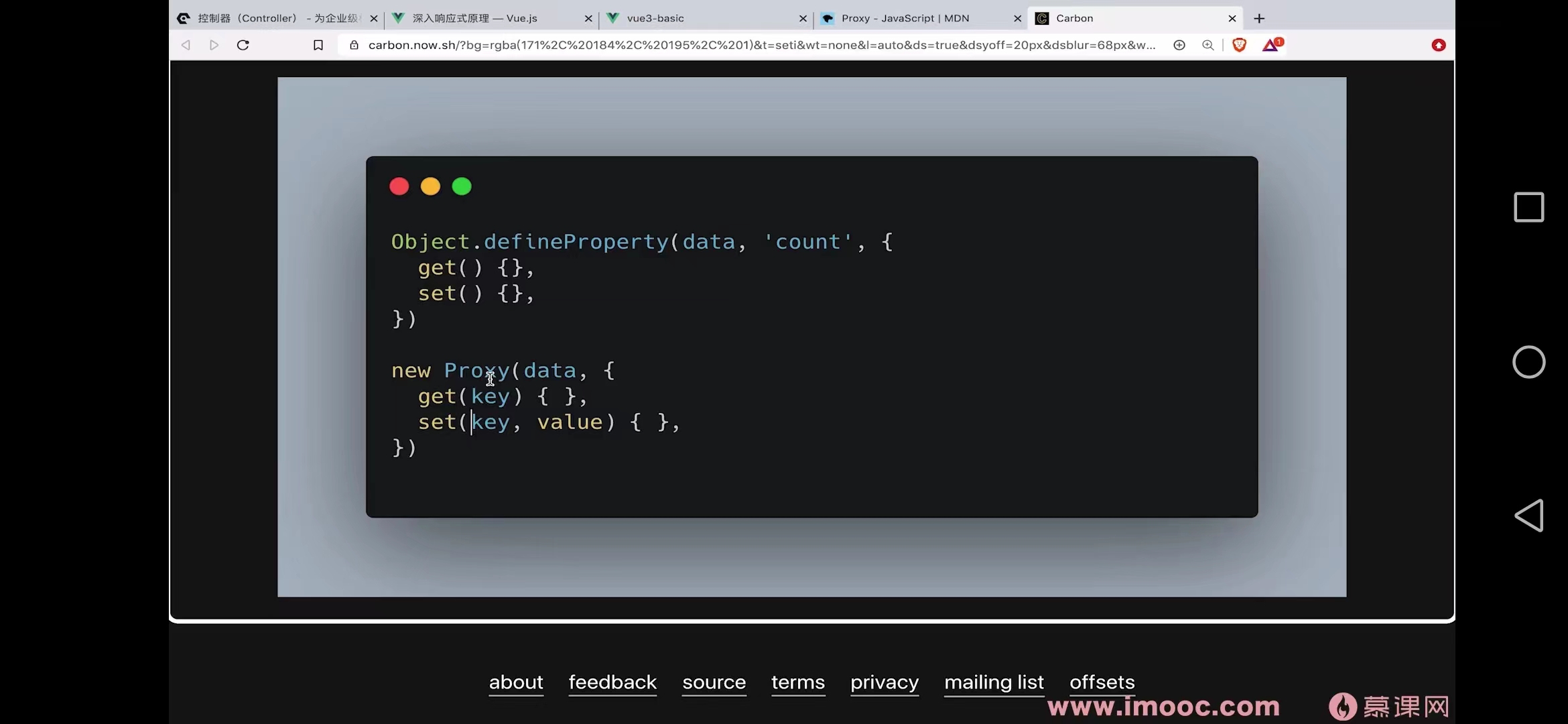Click the browser reload icon
The height and width of the screenshot is (724, 1568).
243,45
